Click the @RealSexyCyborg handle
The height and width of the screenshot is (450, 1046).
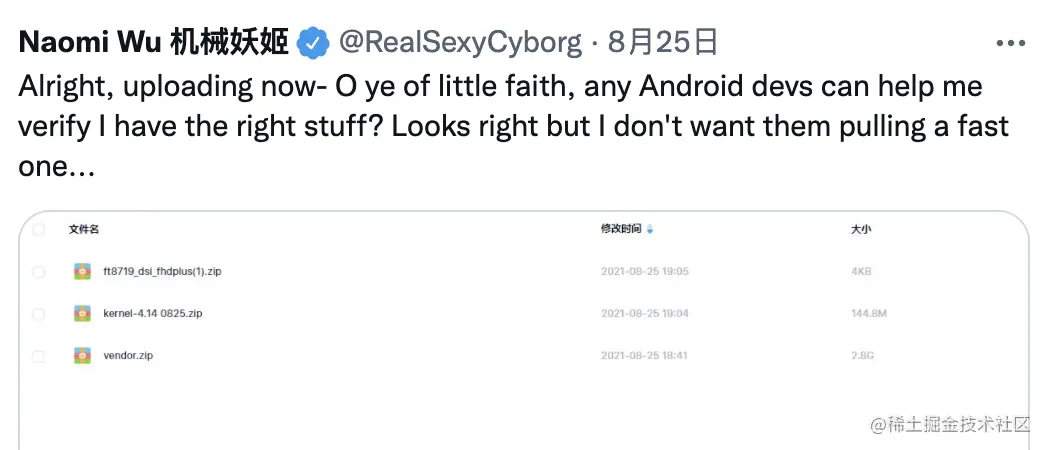[x=460, y=42]
